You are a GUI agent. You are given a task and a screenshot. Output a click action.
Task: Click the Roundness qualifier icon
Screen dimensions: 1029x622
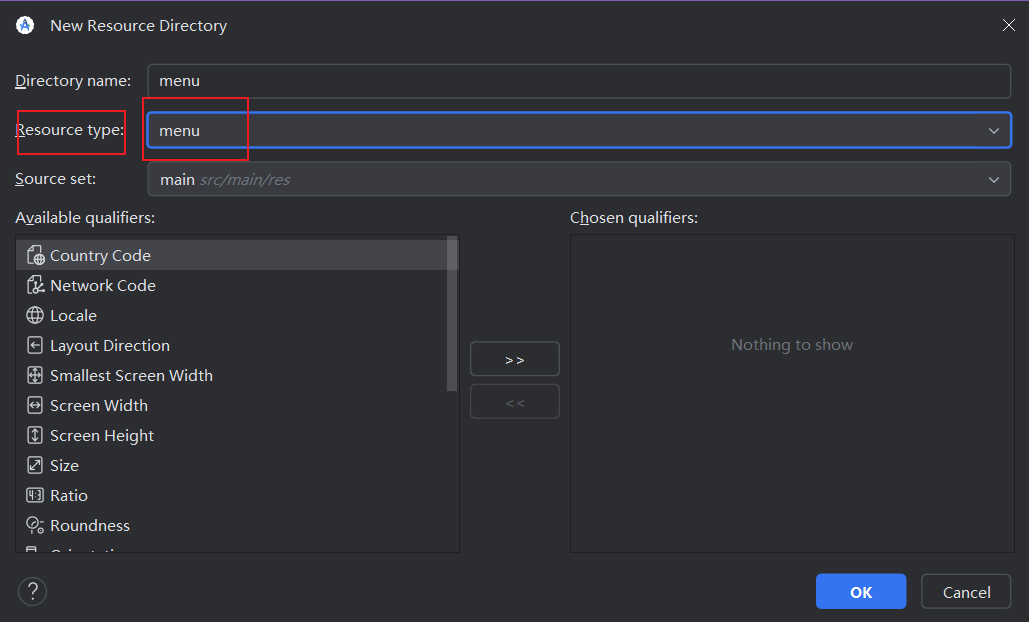[x=35, y=526]
